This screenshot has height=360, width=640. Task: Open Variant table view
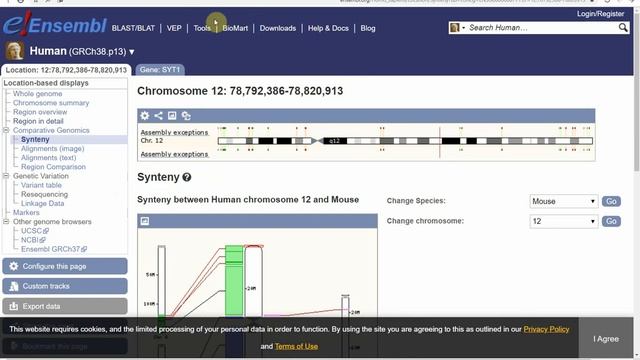coord(41,185)
